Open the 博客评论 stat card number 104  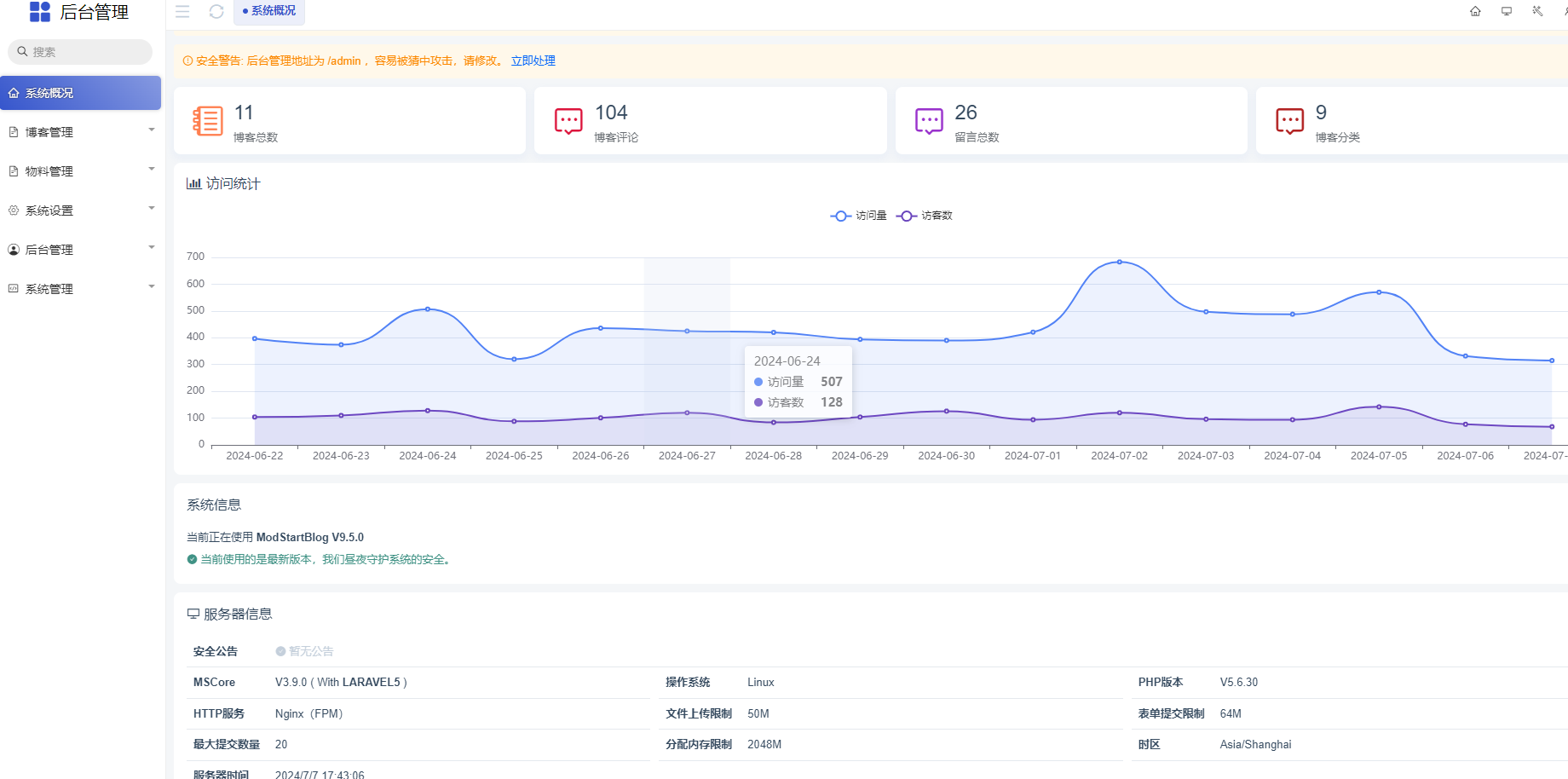tap(611, 113)
